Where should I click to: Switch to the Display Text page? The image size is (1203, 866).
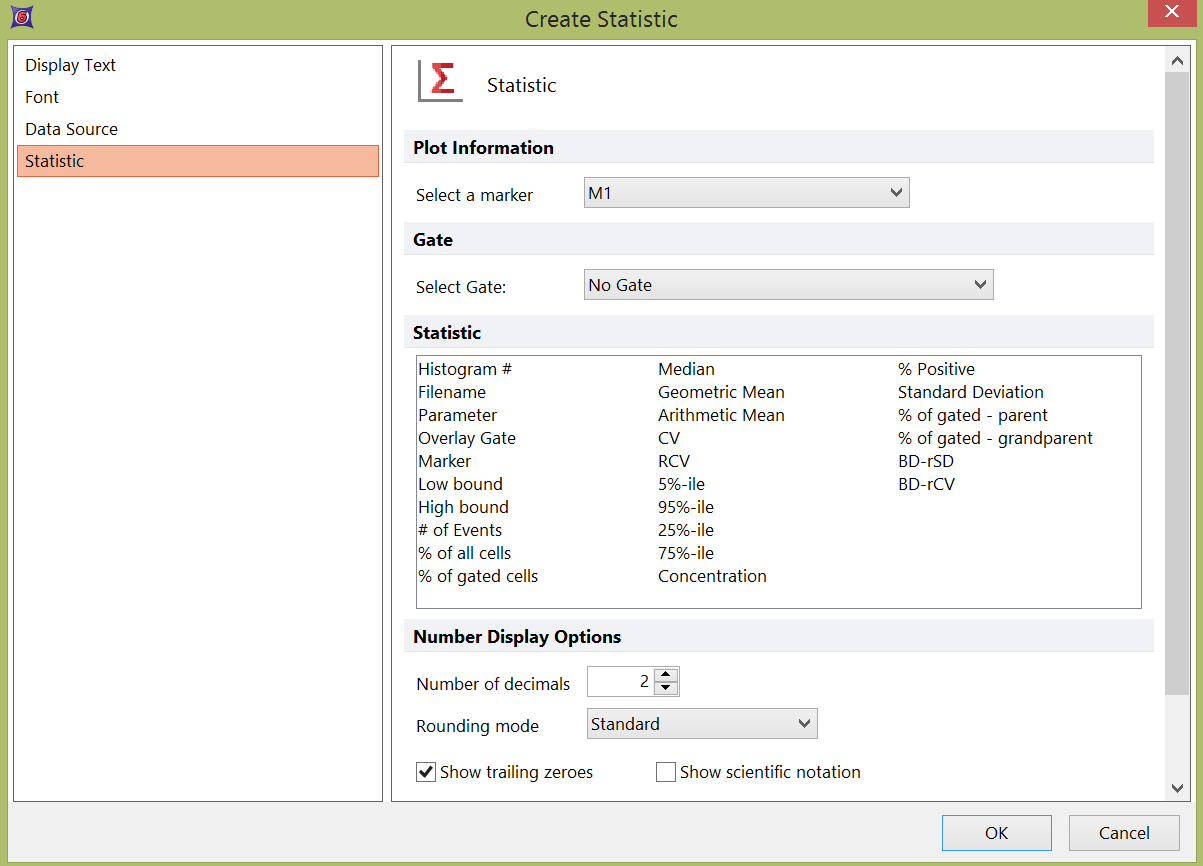(x=71, y=65)
